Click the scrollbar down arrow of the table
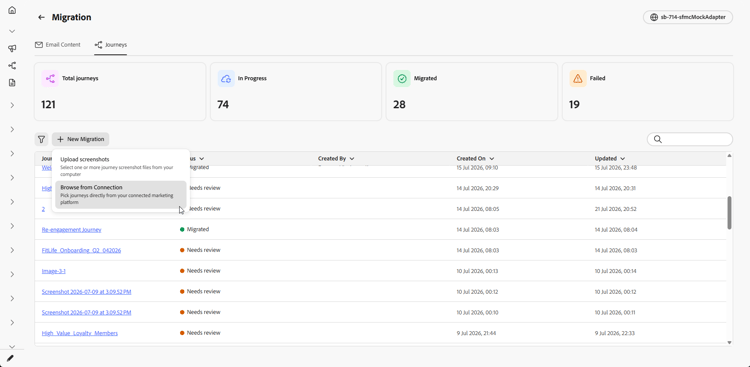750x367 pixels. click(729, 342)
